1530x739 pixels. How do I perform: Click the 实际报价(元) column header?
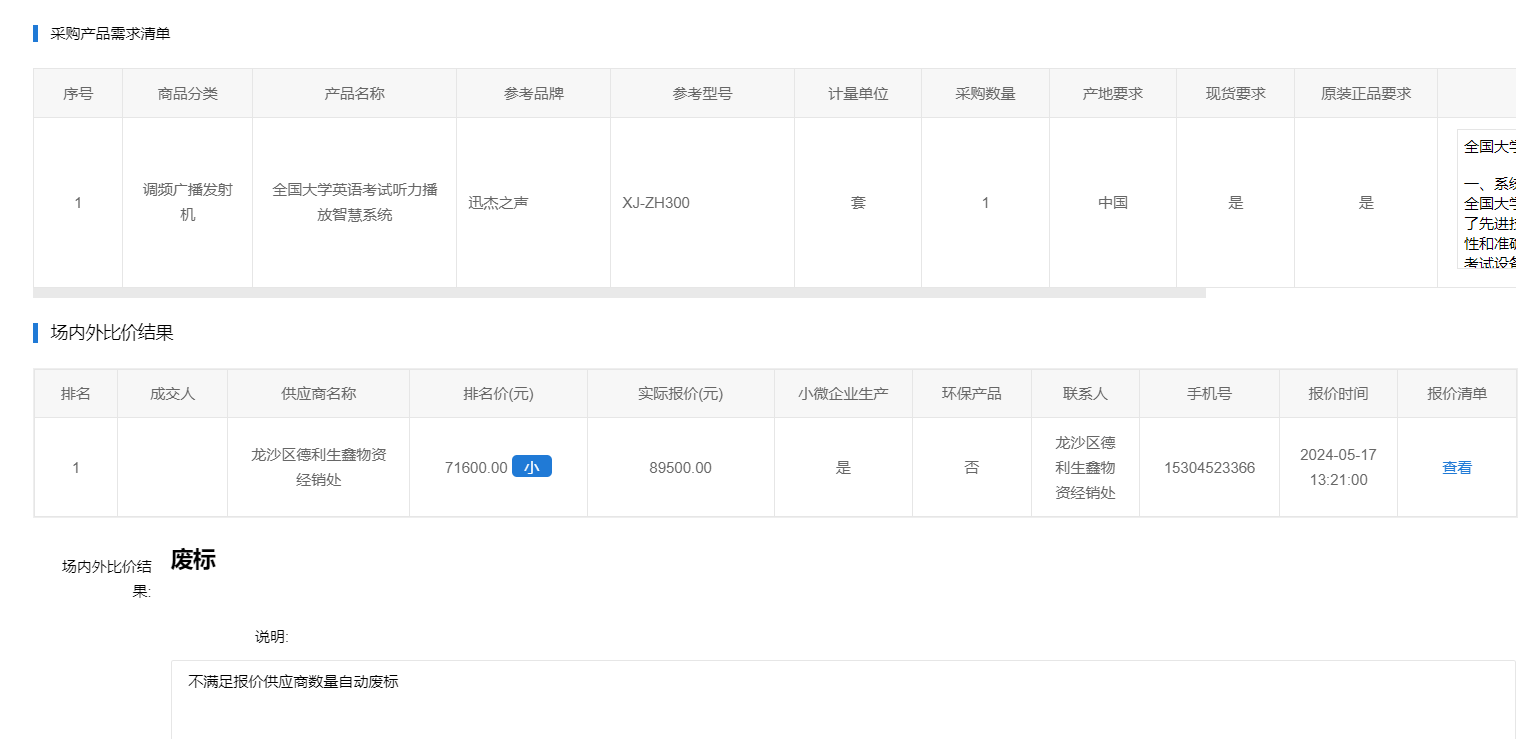(680, 394)
